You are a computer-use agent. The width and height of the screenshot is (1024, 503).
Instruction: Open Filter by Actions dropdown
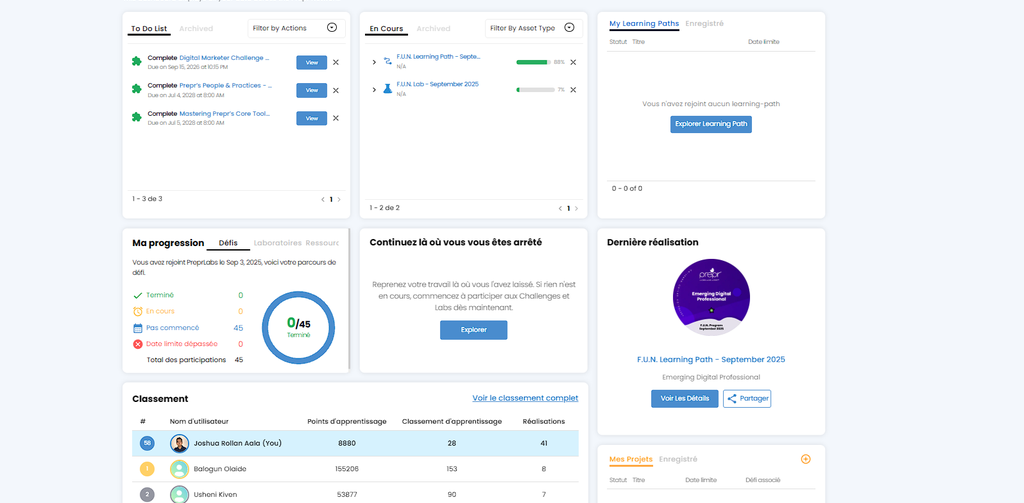pos(296,28)
